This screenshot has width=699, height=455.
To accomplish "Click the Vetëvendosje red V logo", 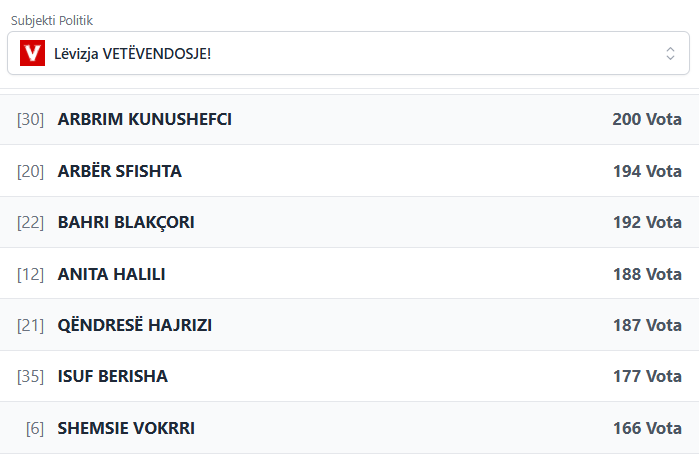I will [33, 53].
